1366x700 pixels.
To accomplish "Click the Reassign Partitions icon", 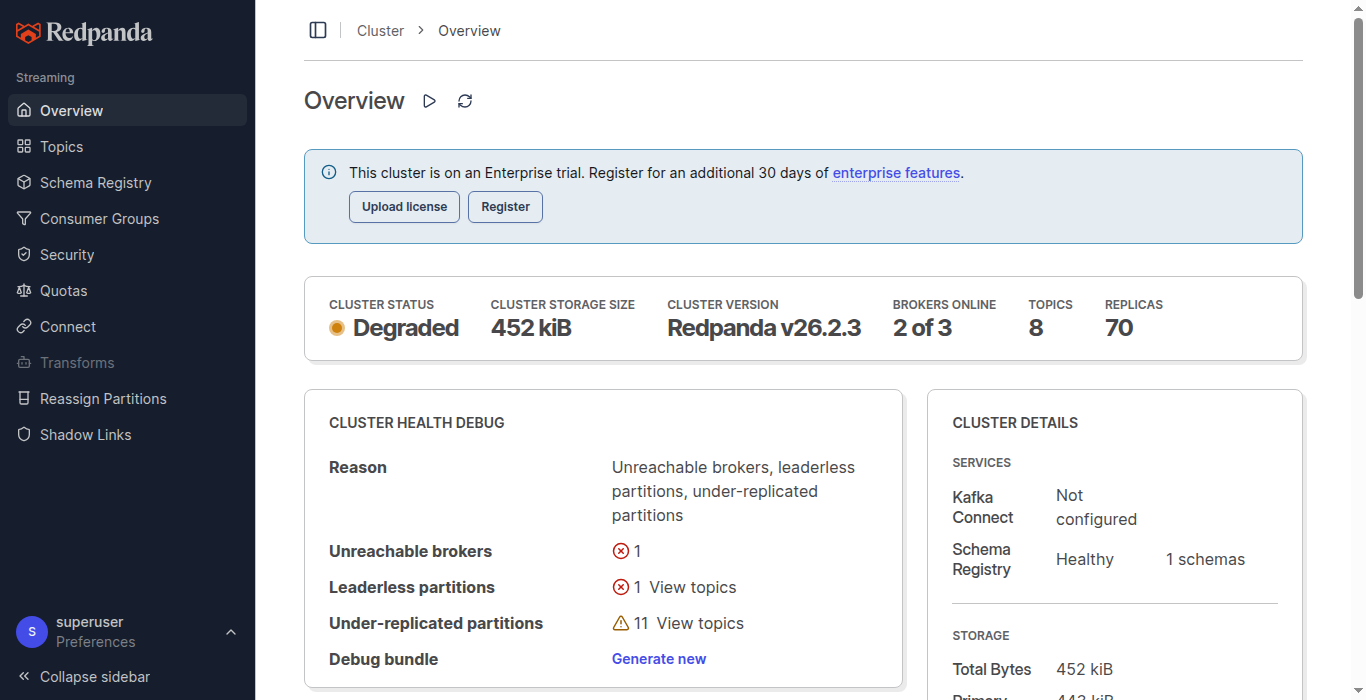I will click(24, 399).
